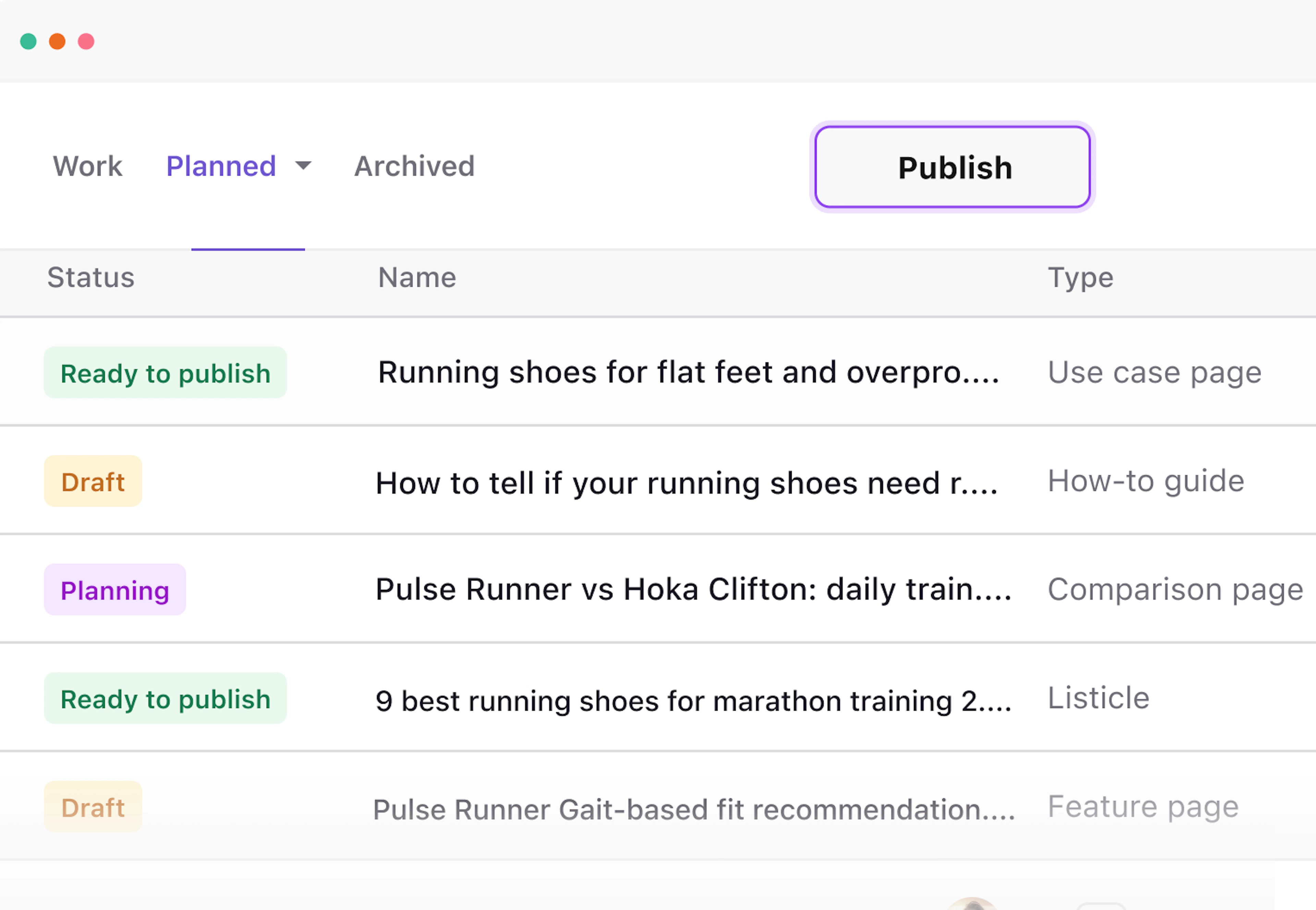1316x910 pixels.
Task: Sort by the Type column header
Action: coord(1081,278)
